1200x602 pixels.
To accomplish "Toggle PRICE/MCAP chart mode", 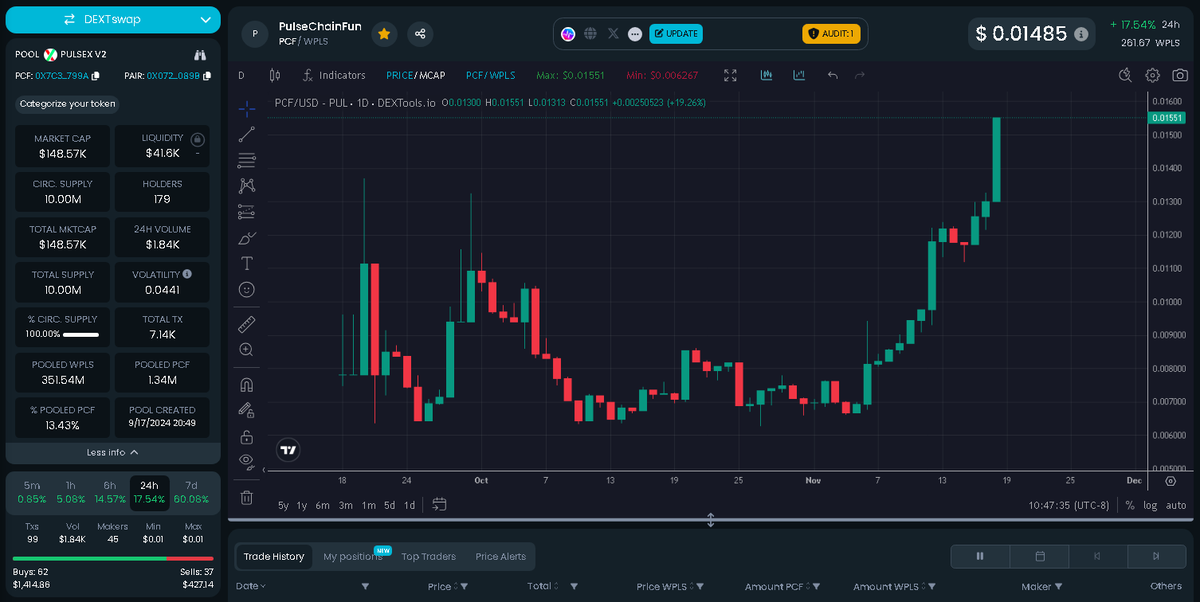I will tap(416, 75).
